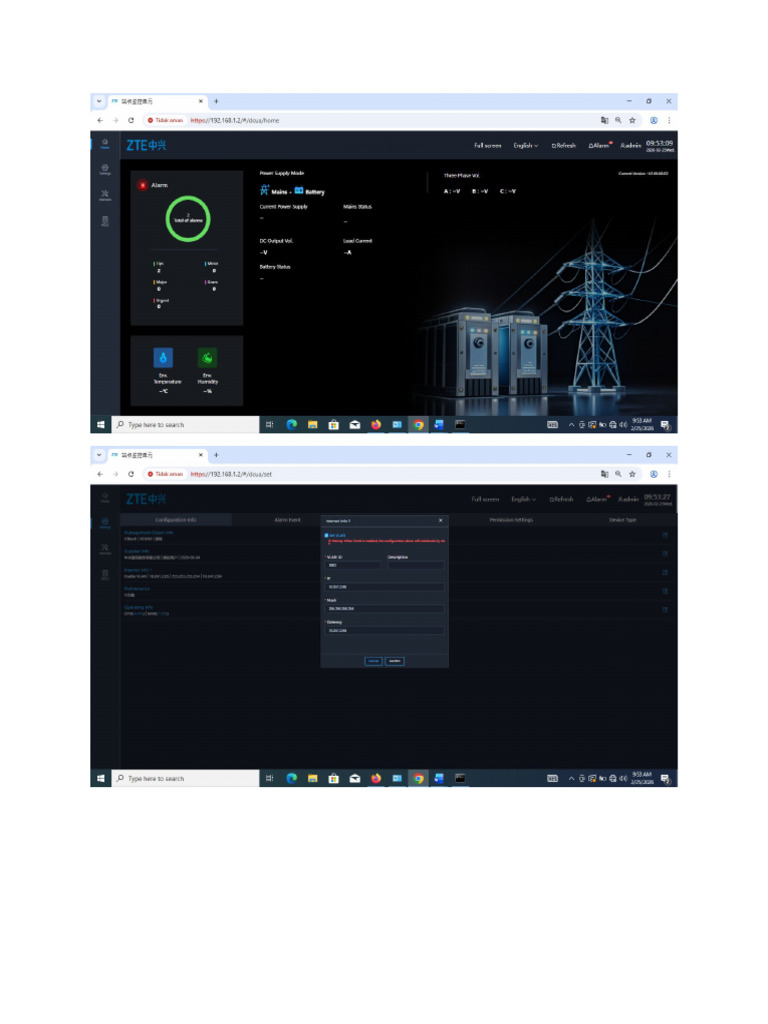
Task: Click Env. Humidity icon on home dashboard
Action: click(207, 358)
